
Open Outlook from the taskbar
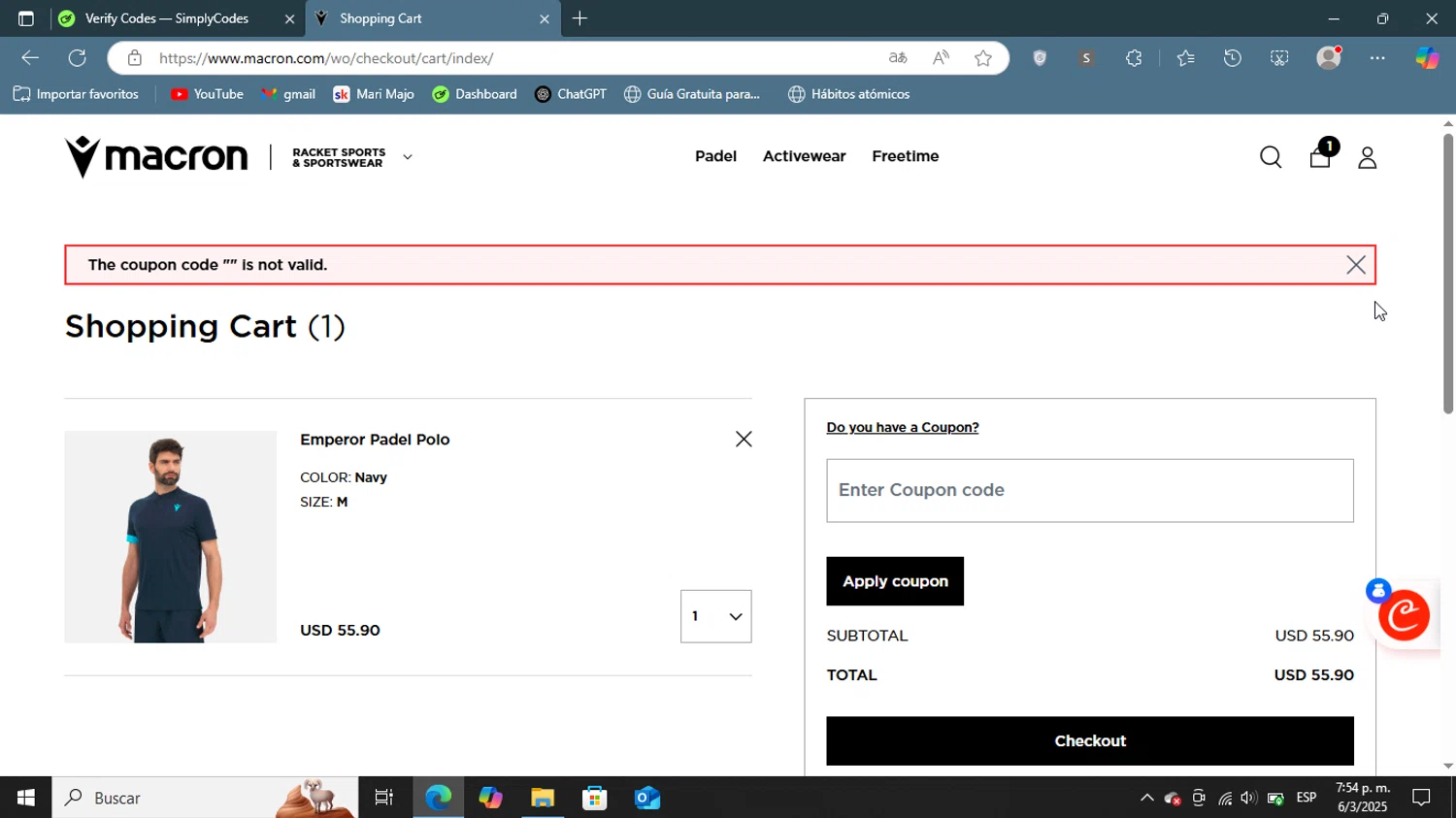point(647,798)
